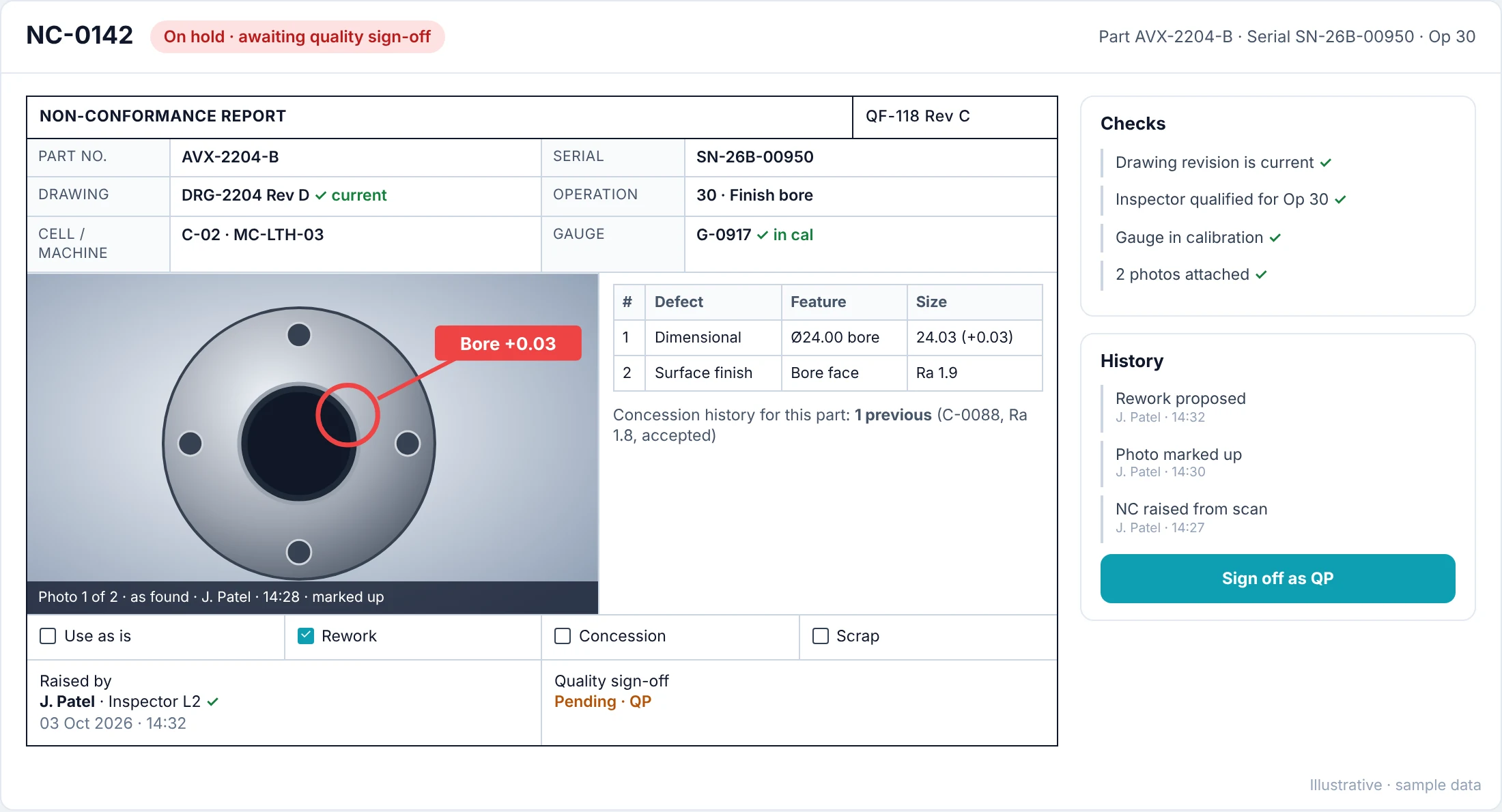
Task: Click the 30 · Finish bore operation value
Action: click(x=754, y=195)
